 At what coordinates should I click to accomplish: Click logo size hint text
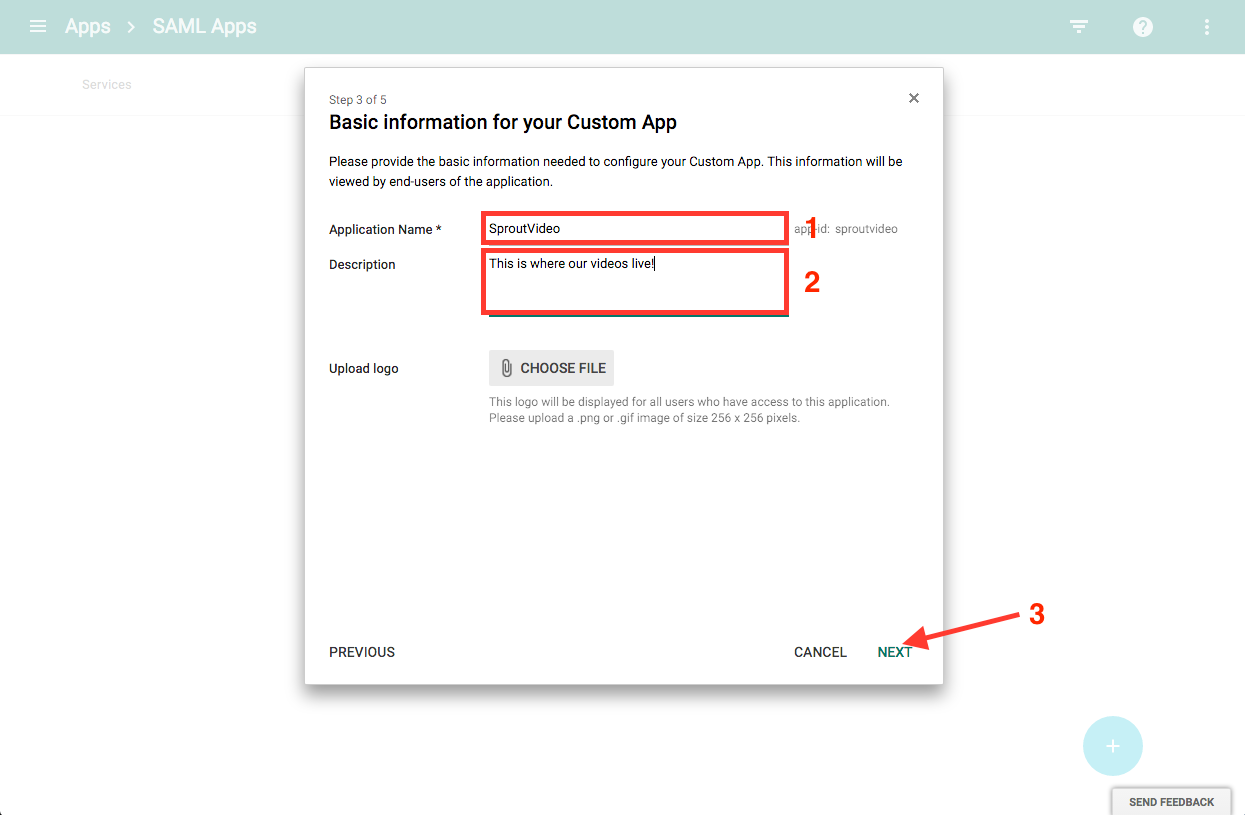[x=689, y=410]
